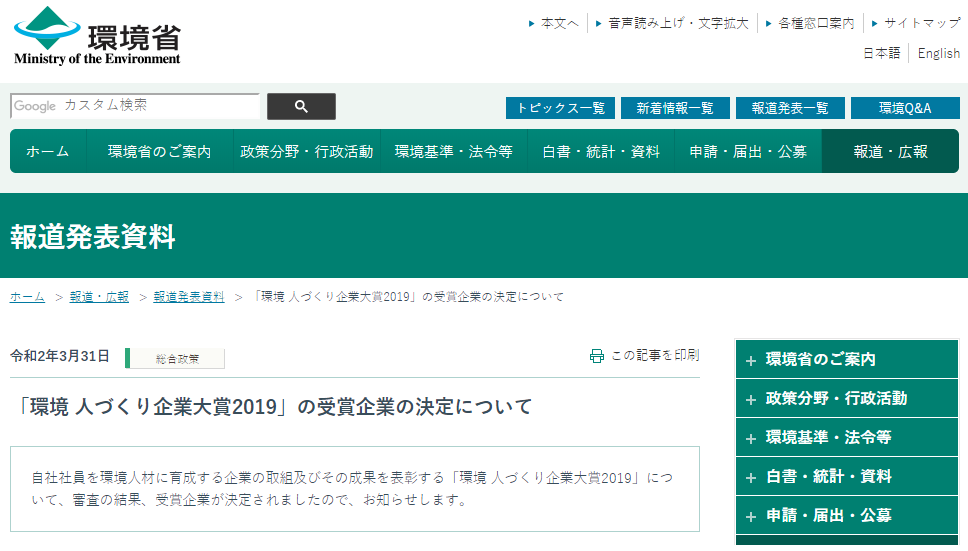968x551 pixels.
Task: Click sidebar 環境基準・法令等 label
Action: point(828,437)
